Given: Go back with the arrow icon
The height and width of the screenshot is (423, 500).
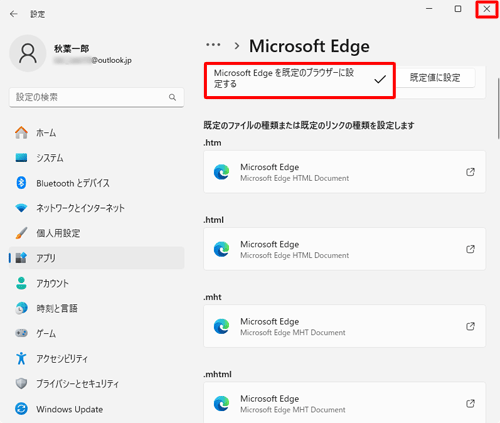Looking at the screenshot, I should 14,14.
